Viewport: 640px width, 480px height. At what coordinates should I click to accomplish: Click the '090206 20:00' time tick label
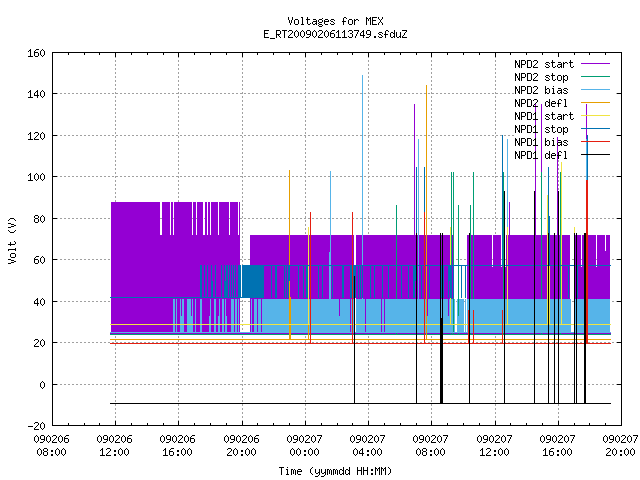click(241, 446)
